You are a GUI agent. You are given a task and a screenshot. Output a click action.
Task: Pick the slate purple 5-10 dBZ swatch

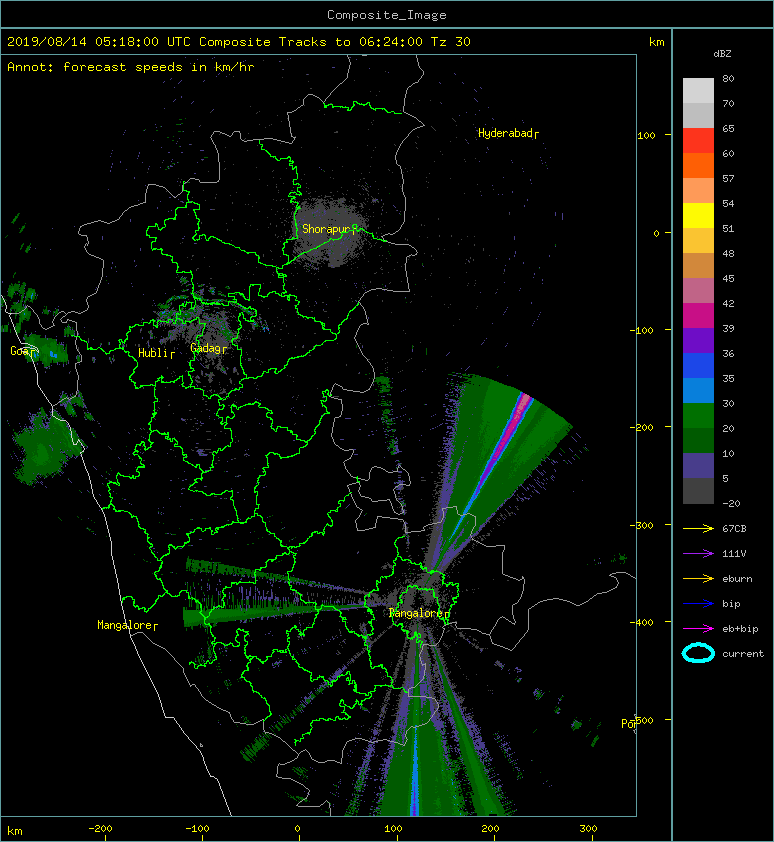pos(698,465)
